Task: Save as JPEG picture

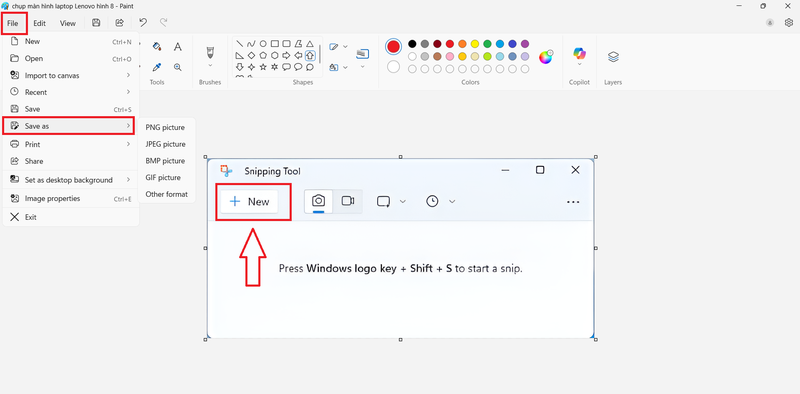Action: click(x=165, y=144)
